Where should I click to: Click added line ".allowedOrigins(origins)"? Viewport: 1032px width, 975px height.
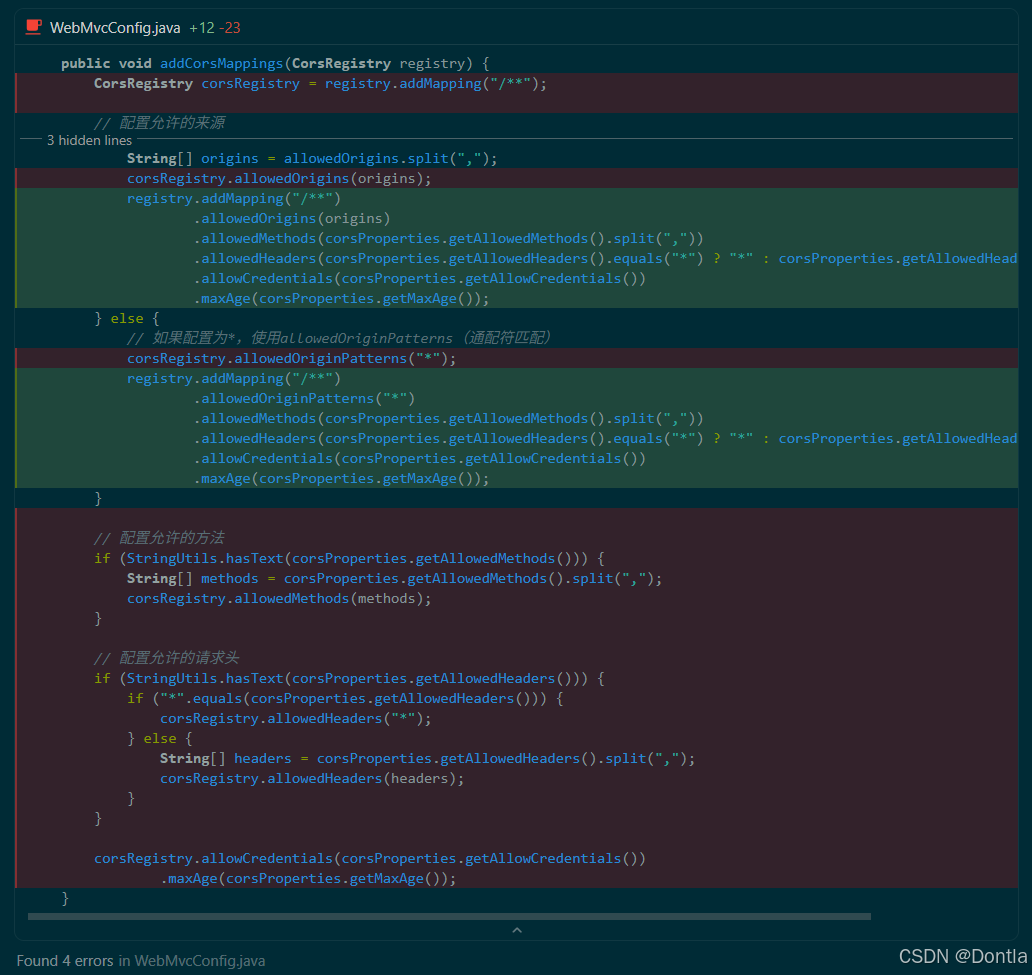pyautogui.click(x=292, y=219)
